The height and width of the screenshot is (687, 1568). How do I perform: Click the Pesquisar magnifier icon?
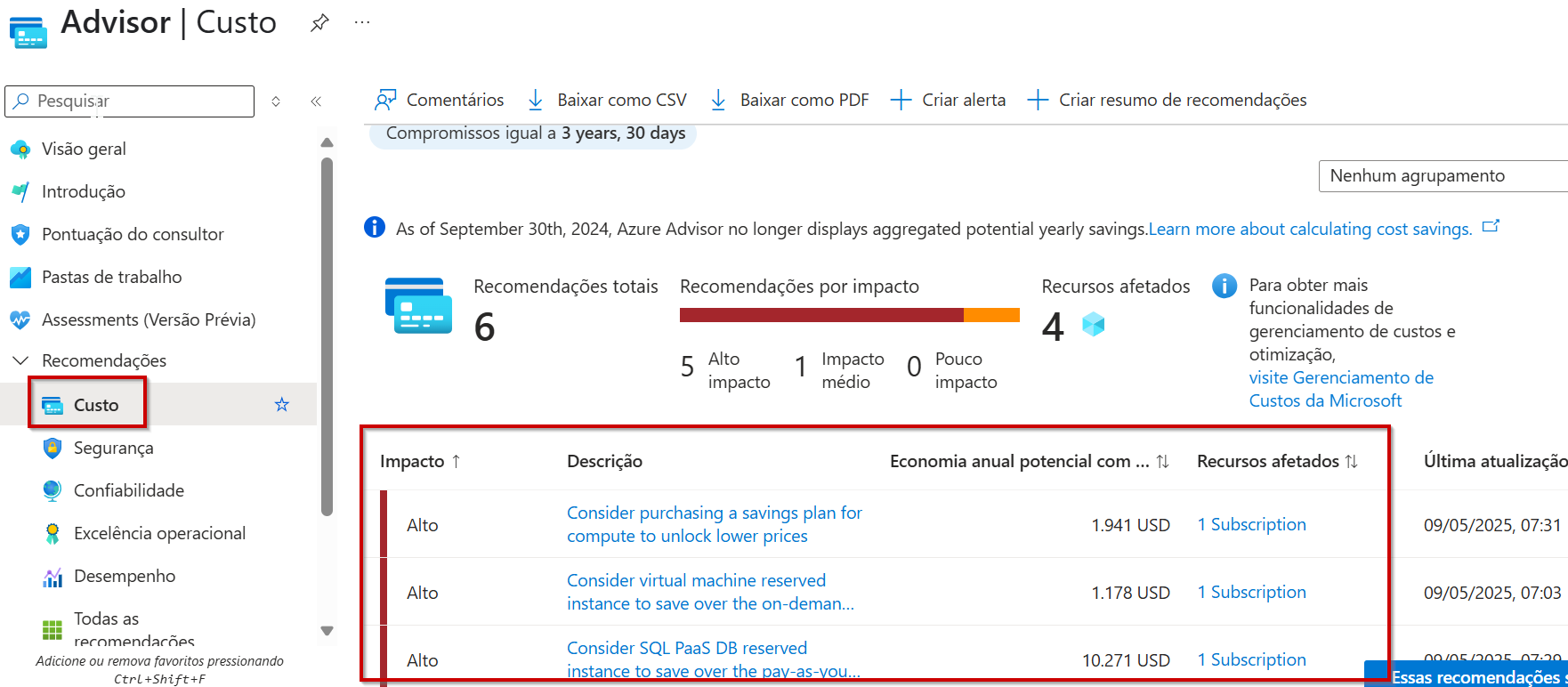(21, 101)
